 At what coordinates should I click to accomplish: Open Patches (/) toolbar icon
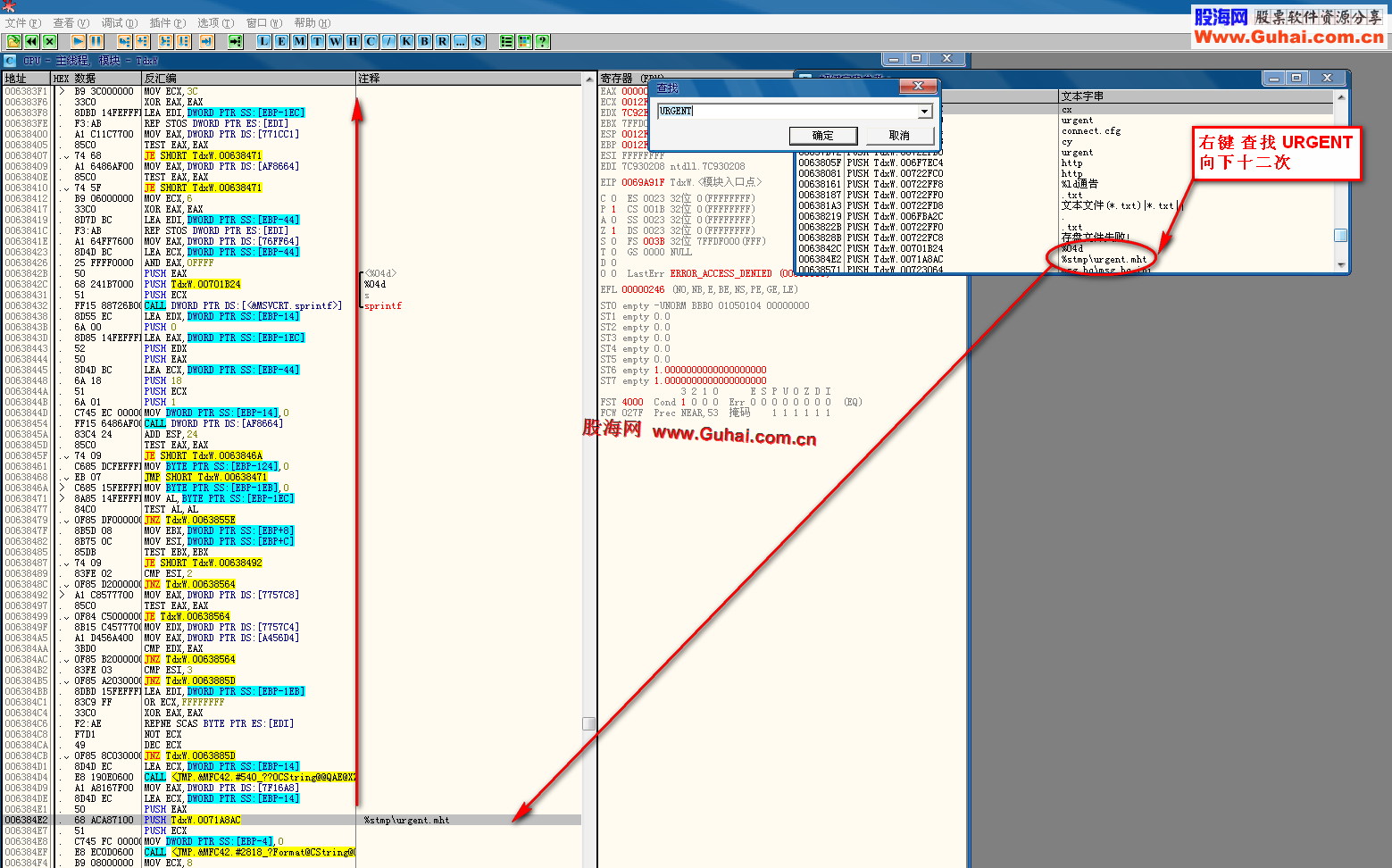pyautogui.click(x=389, y=41)
